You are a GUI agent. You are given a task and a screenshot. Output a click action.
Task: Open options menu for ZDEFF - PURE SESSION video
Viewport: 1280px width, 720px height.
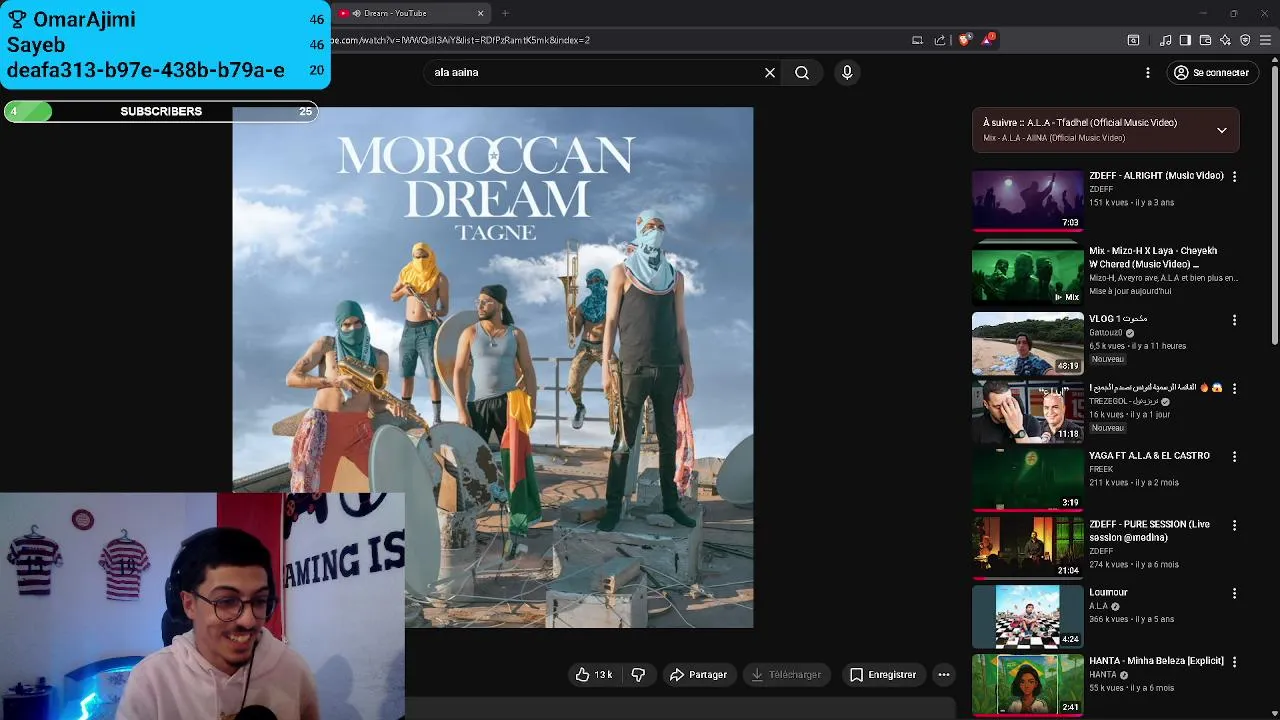tap(1234, 525)
